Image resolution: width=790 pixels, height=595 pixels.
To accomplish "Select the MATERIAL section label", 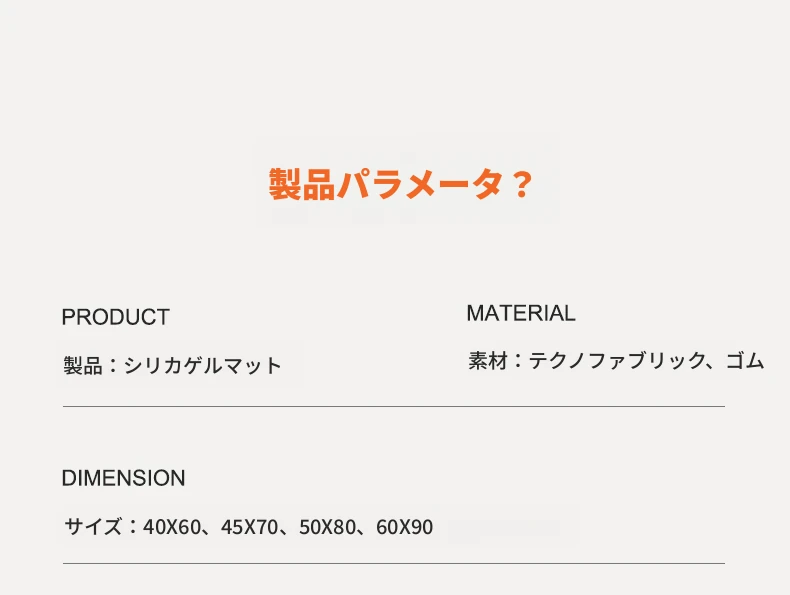I will point(521,313).
